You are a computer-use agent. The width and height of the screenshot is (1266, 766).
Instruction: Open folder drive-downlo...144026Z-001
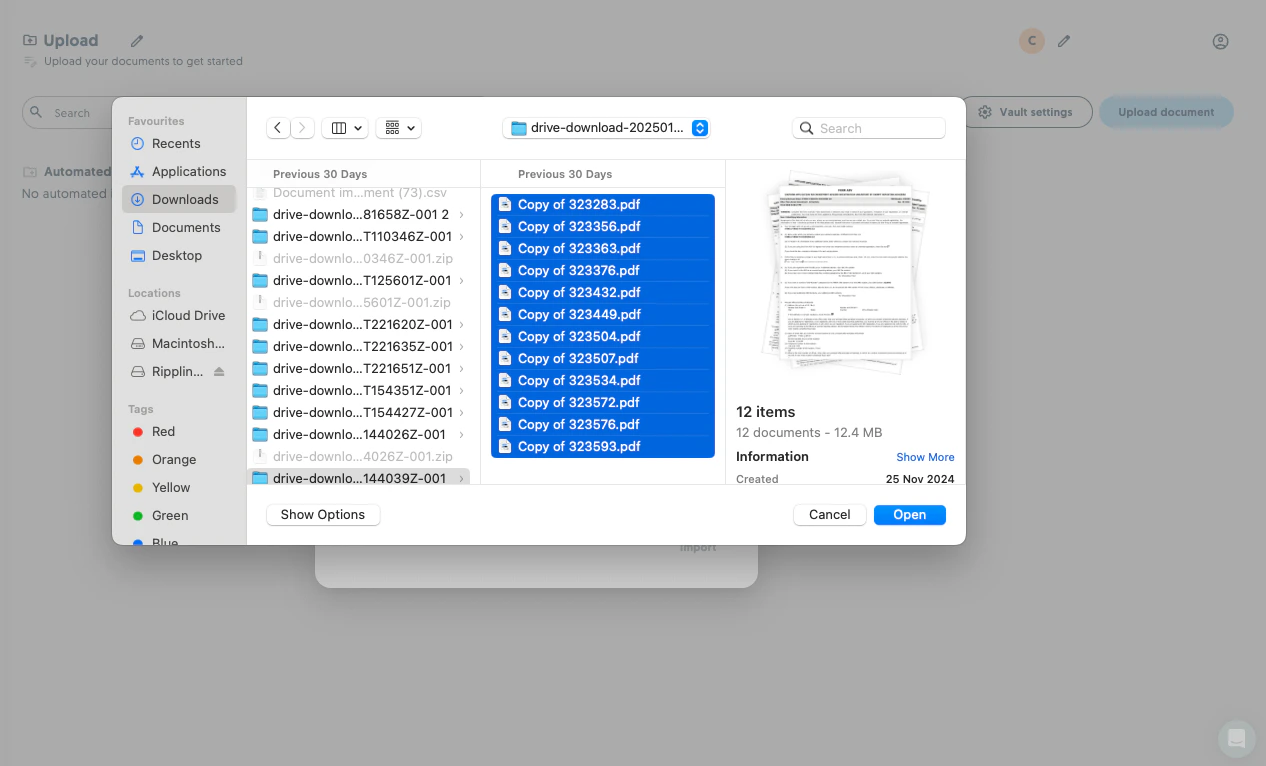[359, 434]
